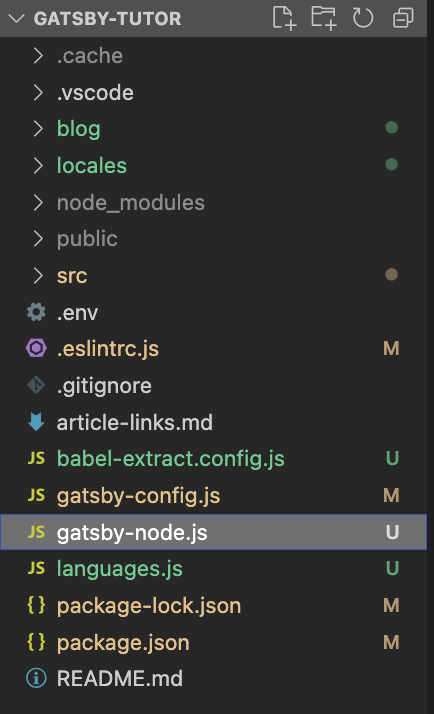434x714 pixels.
Task: Click the tan status dot on src
Action: point(392,275)
